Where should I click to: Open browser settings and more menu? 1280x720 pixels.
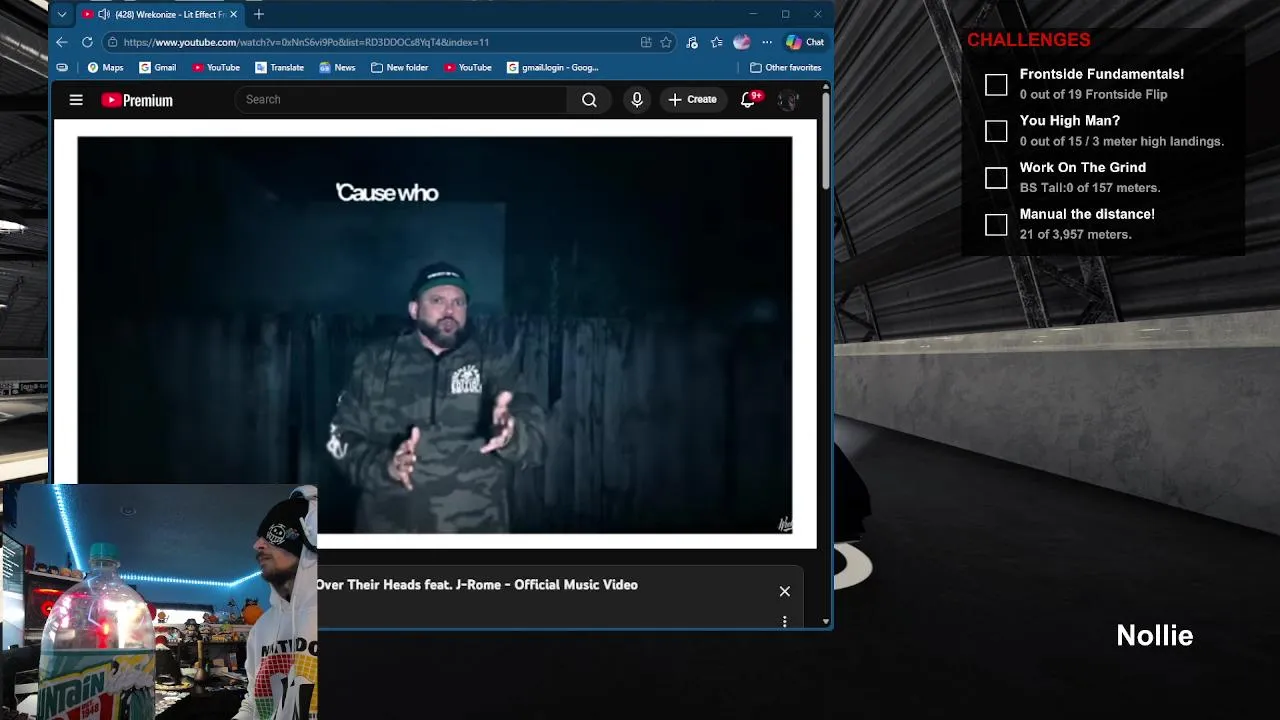point(766,42)
